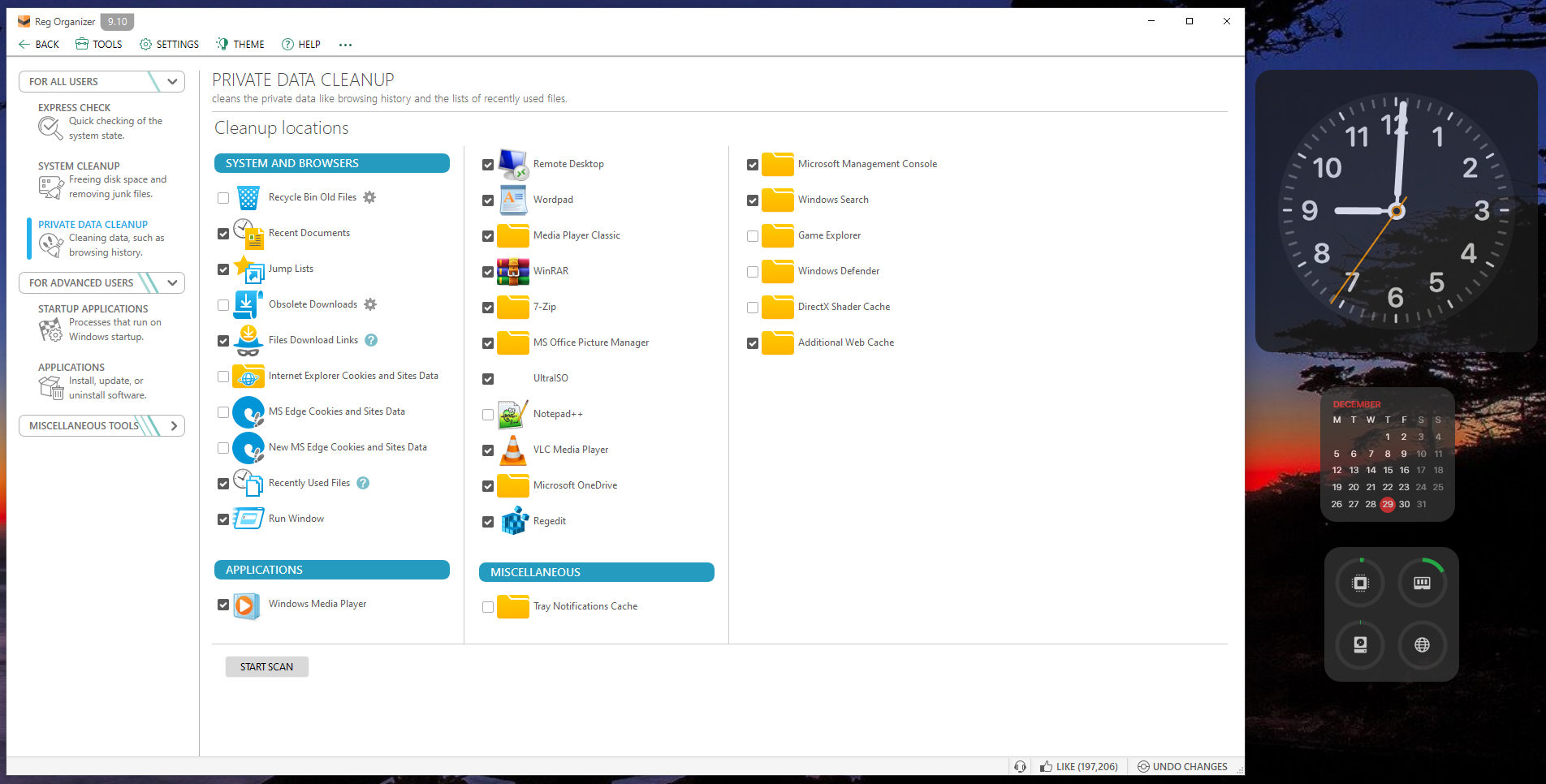Click the Notepad++ icon
This screenshot has width=1546, height=784.
[x=513, y=414]
